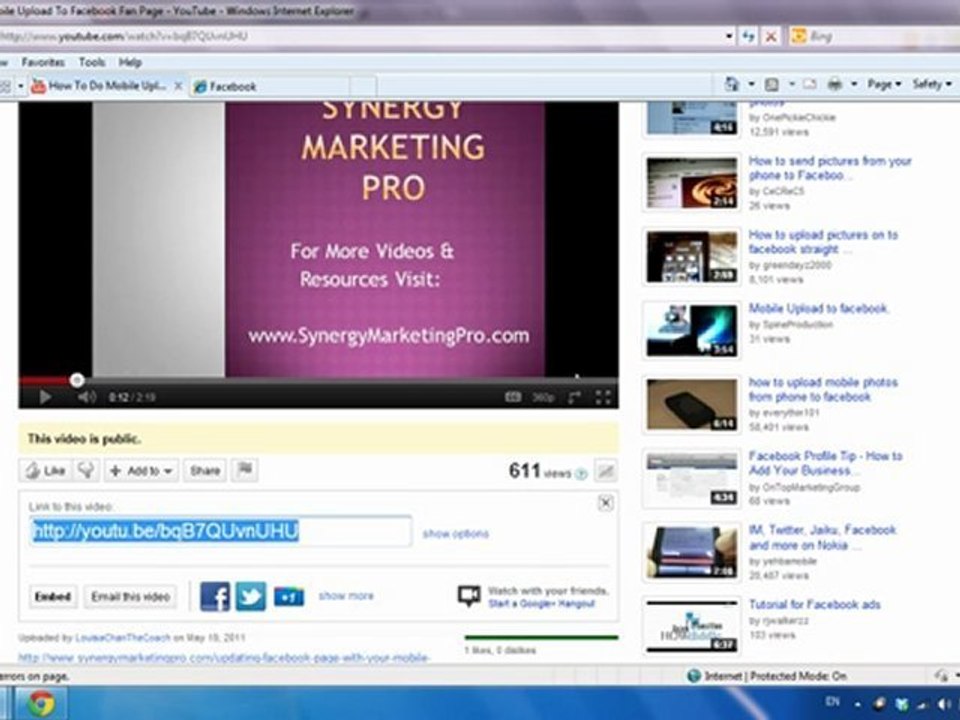Click Internet Protected Mode status text
Image resolution: width=960 pixels, height=720 pixels.
(x=776, y=676)
